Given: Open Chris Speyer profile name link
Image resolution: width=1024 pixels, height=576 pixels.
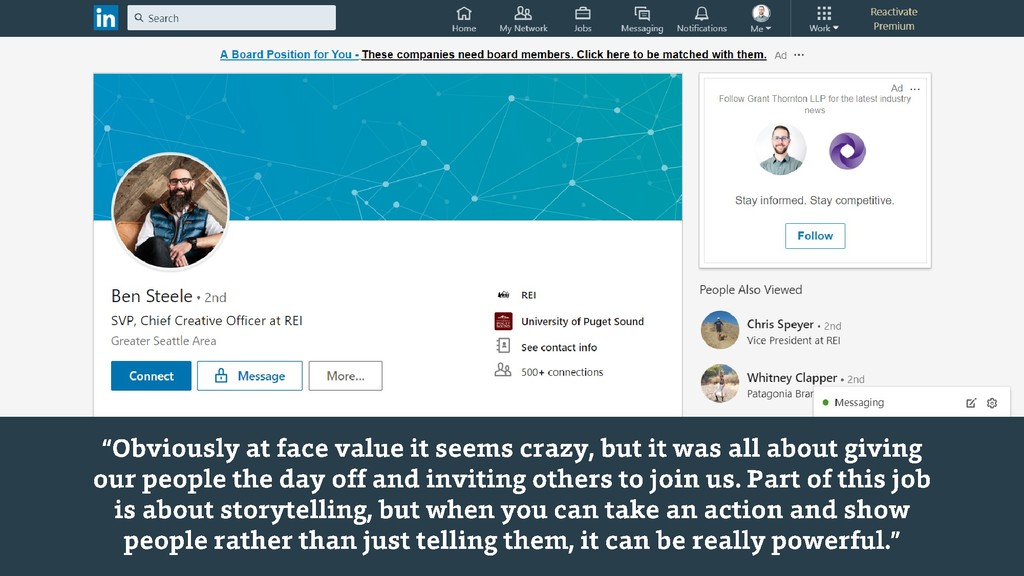Looking at the screenshot, I should point(780,325).
